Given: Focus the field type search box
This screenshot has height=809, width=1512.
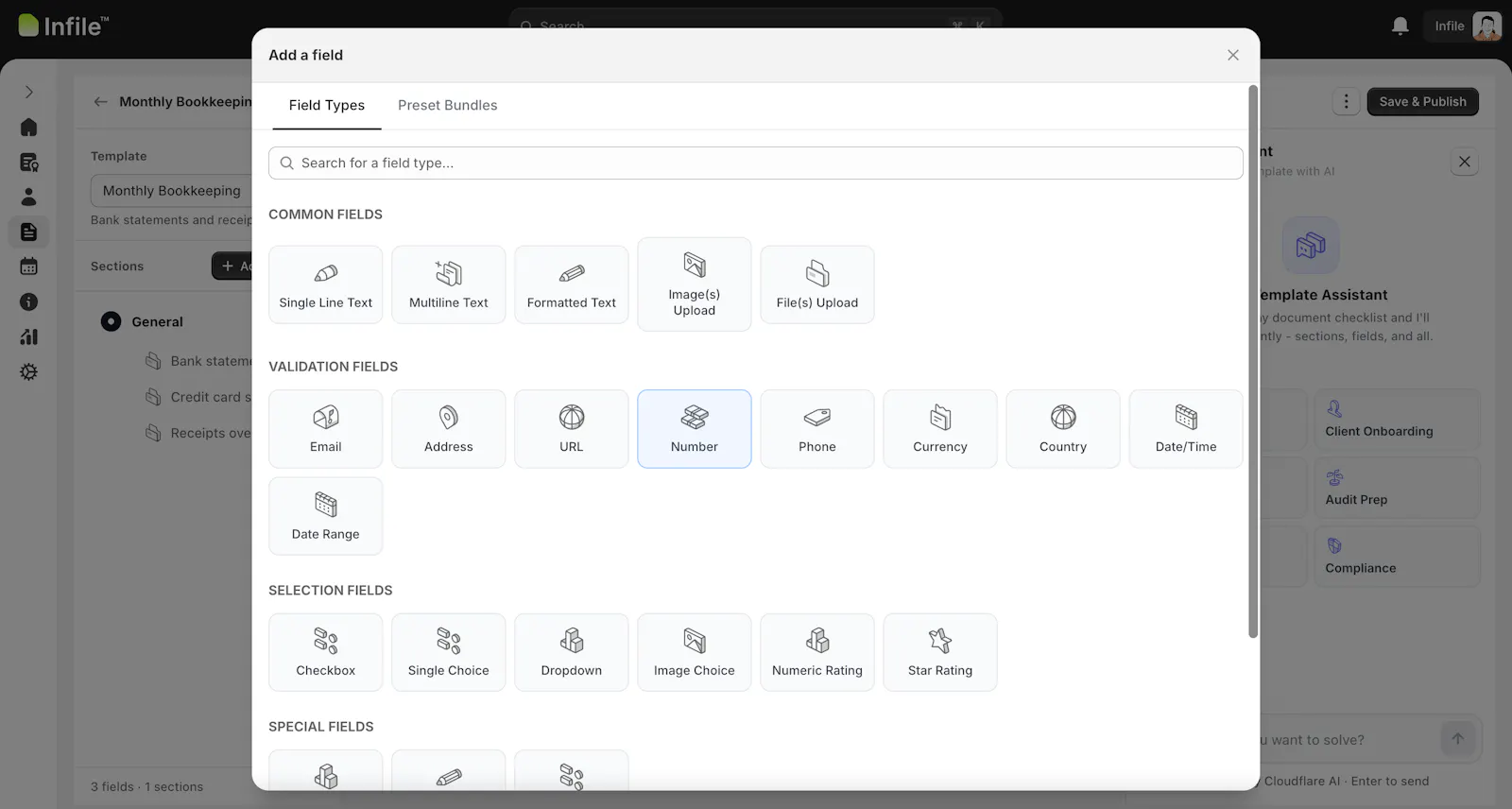Looking at the screenshot, I should [x=755, y=163].
